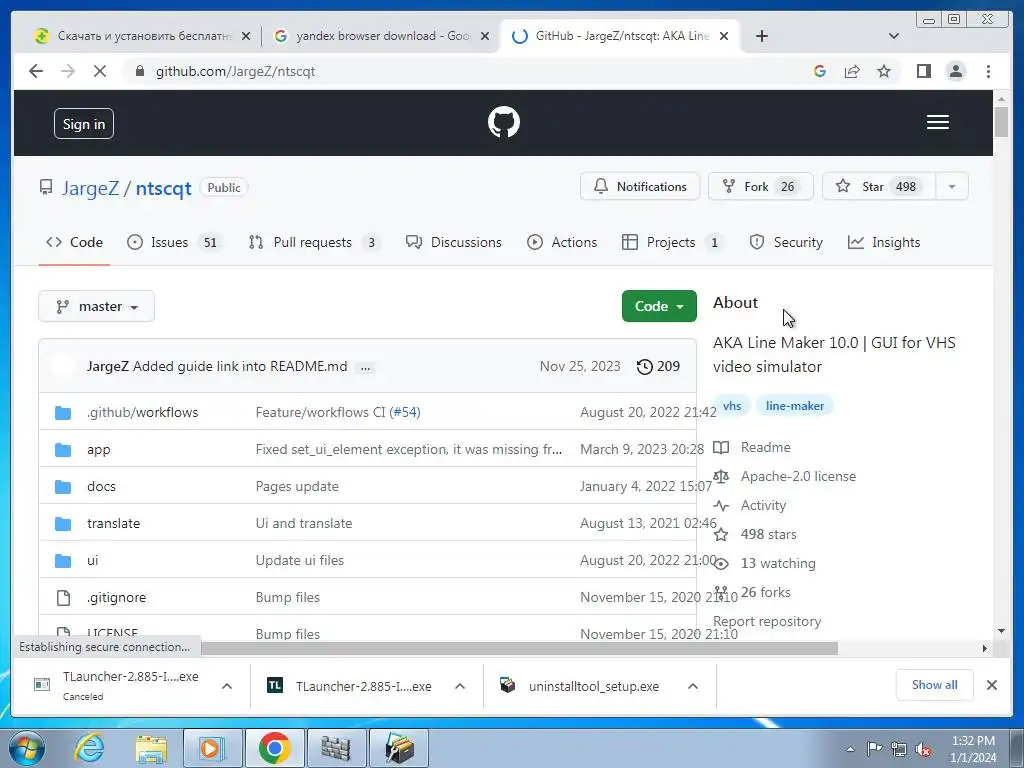1024x768 pixels.
Task: Click the Chrome back arrow
Action: coord(36,71)
